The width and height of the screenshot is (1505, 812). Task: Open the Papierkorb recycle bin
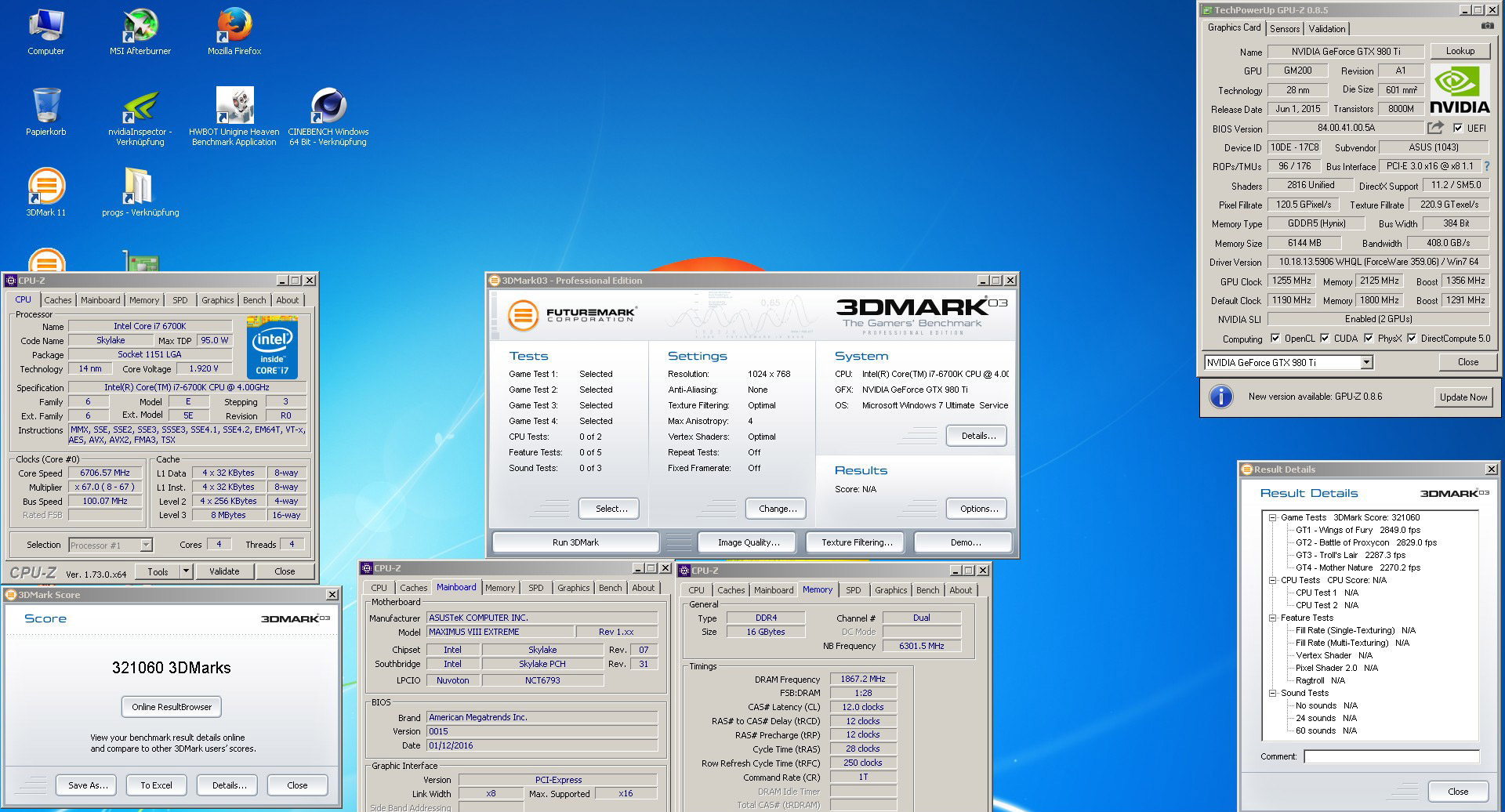(46, 111)
